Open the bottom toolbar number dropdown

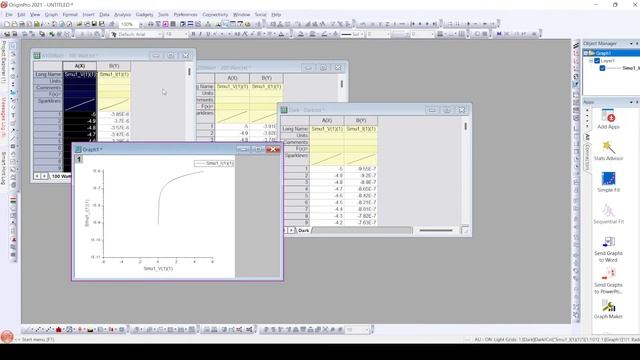tap(367, 329)
